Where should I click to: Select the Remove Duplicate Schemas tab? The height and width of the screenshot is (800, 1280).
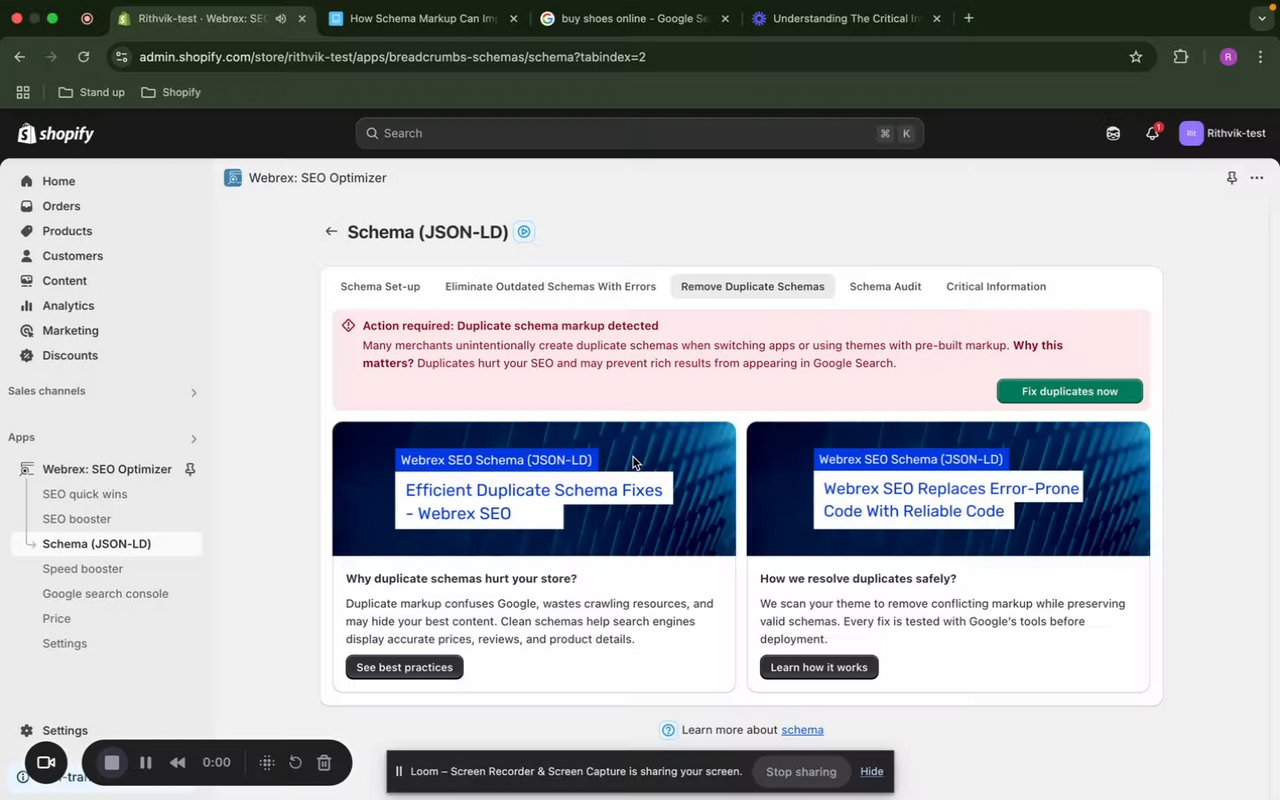(x=753, y=287)
